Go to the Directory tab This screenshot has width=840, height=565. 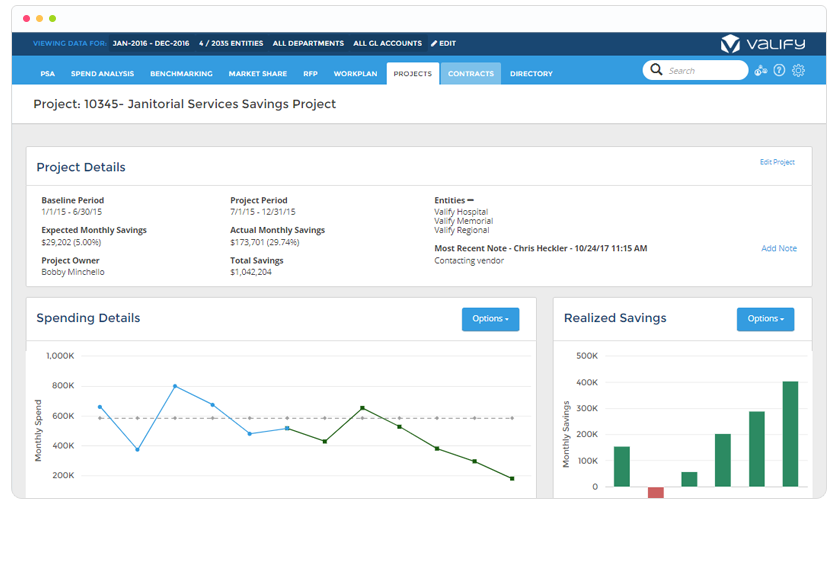click(x=531, y=74)
